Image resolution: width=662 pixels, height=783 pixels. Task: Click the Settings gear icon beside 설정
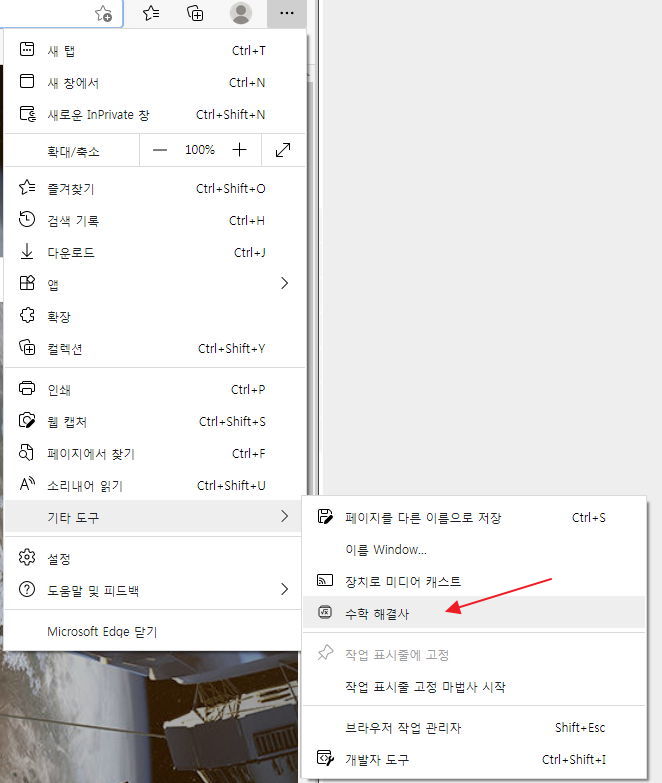(x=27, y=557)
